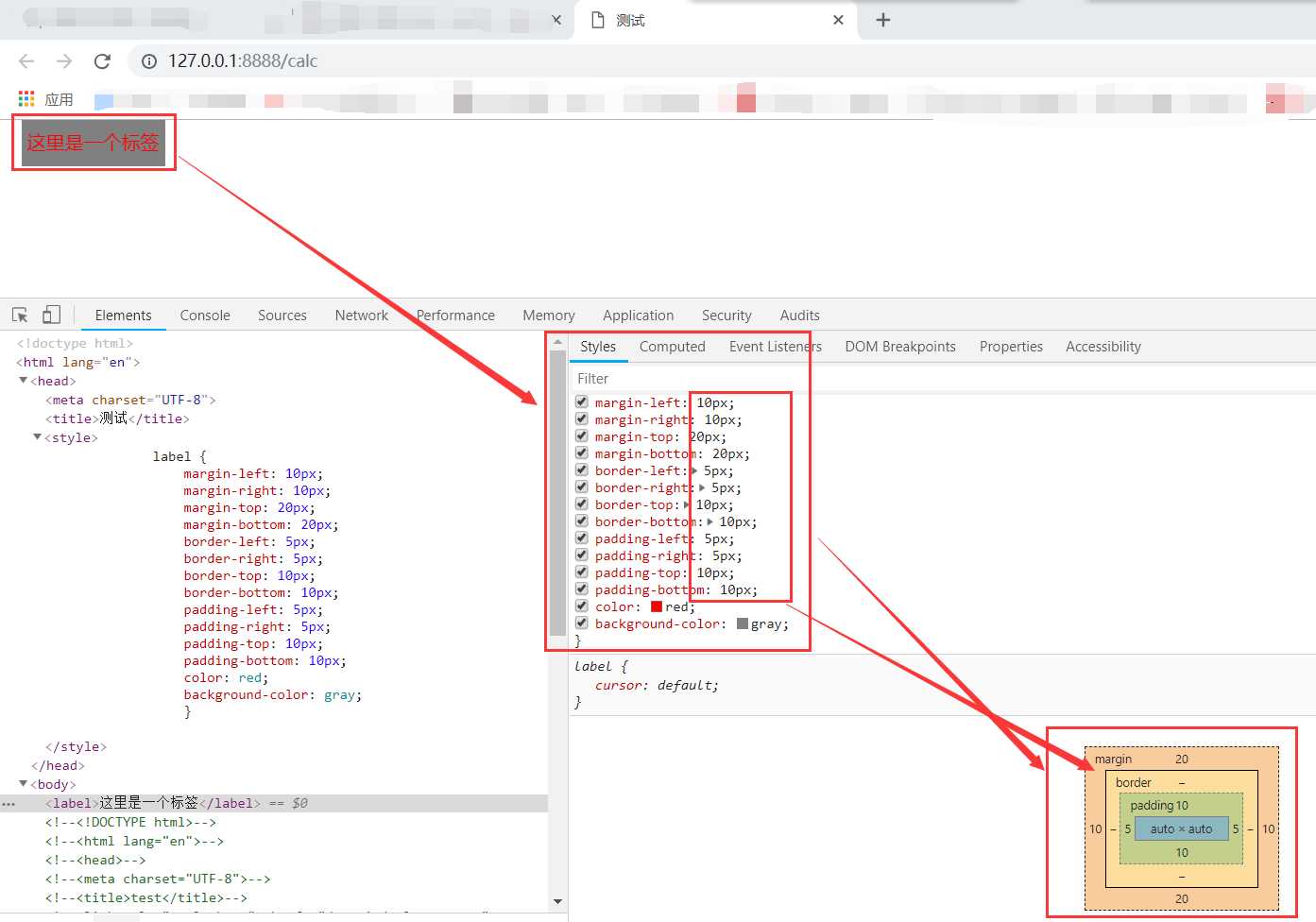Toggle the background-color declaration checkbox
The image size is (1316, 922).
point(582,623)
